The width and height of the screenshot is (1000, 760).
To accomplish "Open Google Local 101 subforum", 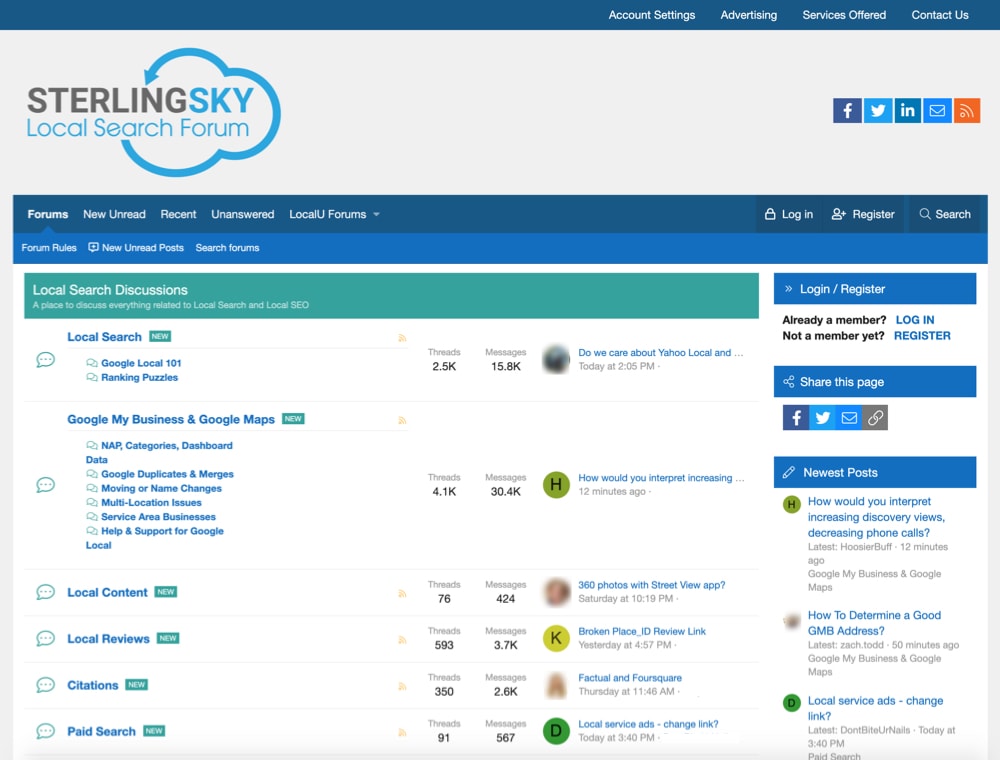I will pos(141,363).
